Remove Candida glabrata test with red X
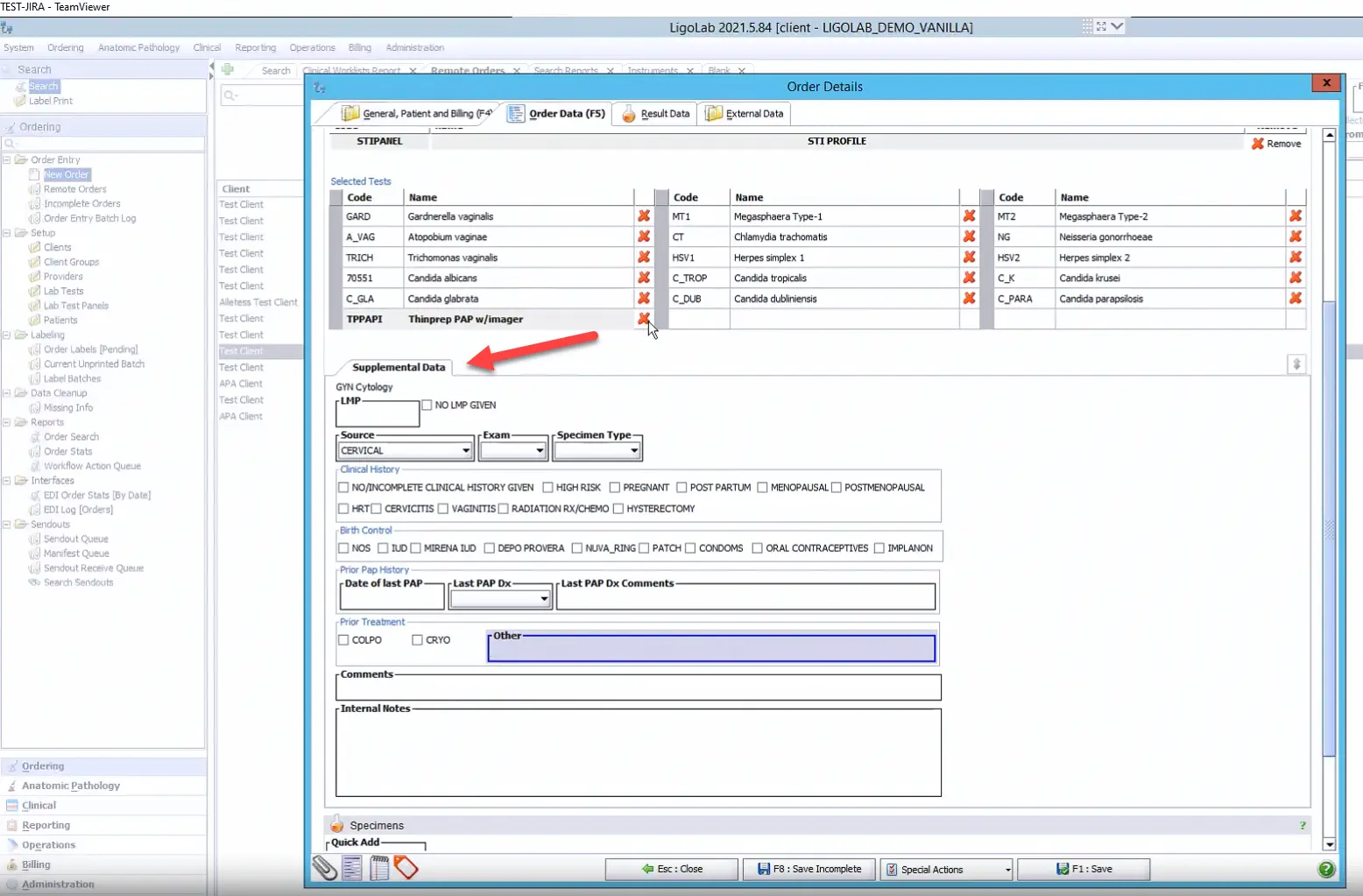The image size is (1363, 896). pos(644,298)
